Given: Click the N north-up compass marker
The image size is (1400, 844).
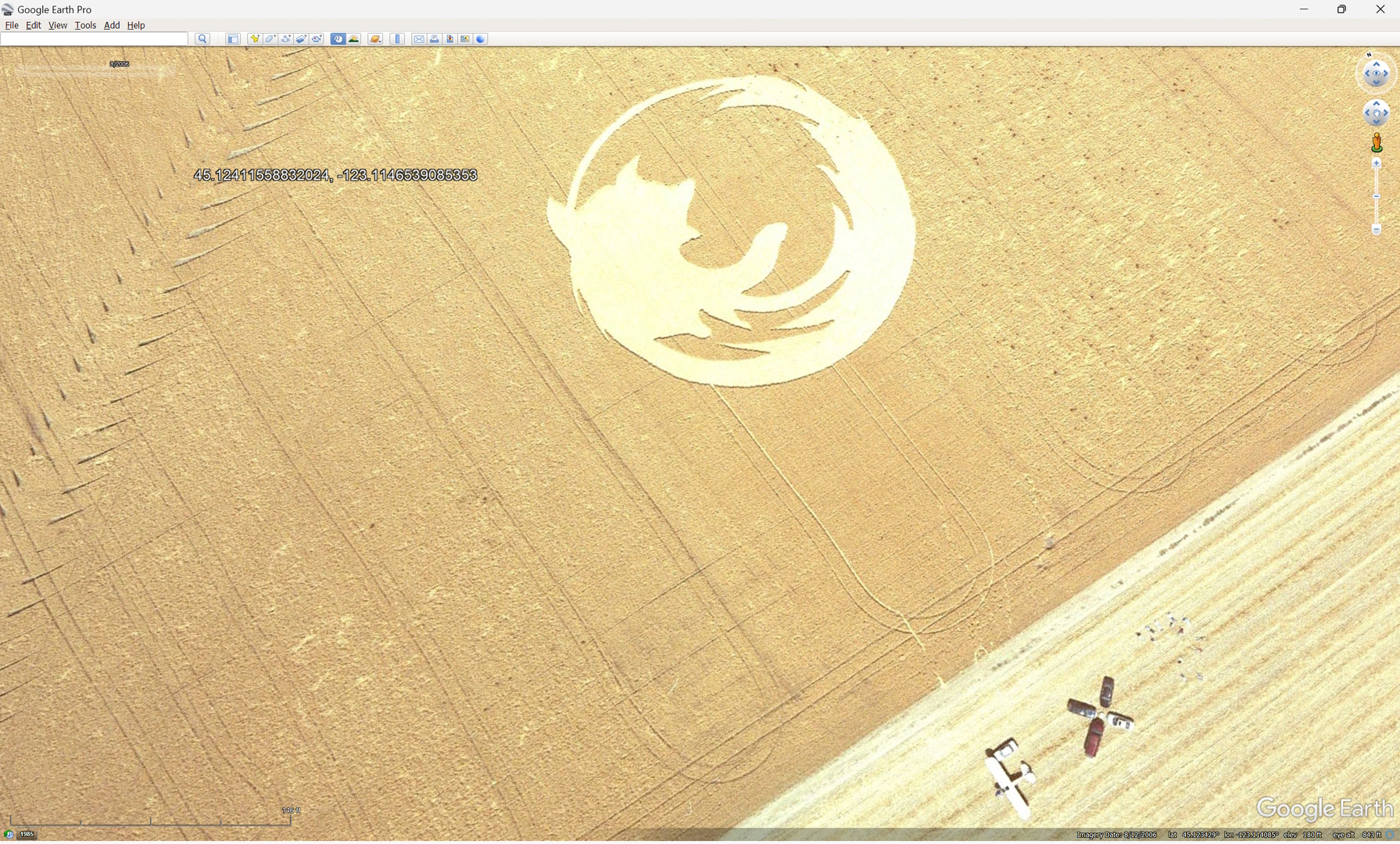Looking at the screenshot, I should (x=1369, y=55).
